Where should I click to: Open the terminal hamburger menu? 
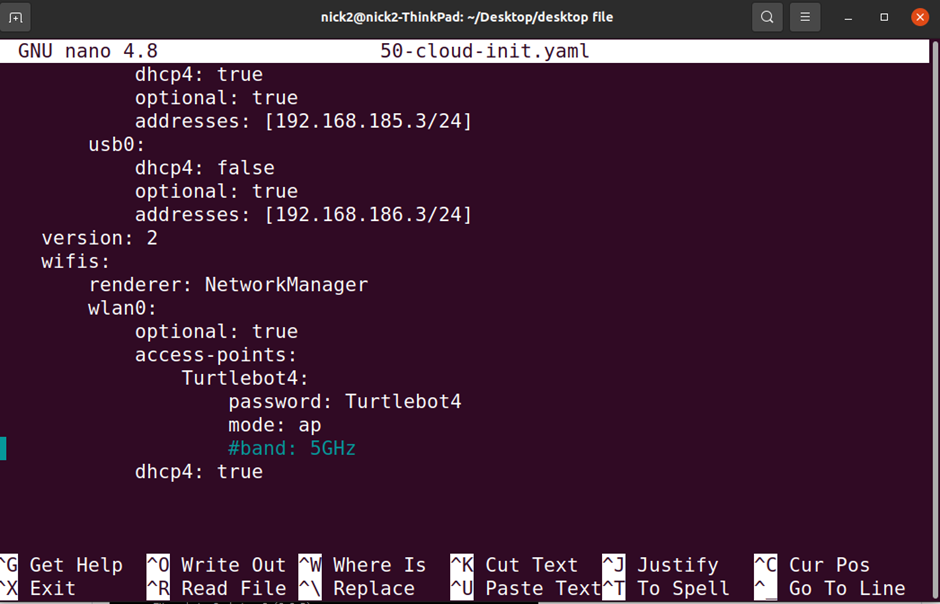coord(805,16)
